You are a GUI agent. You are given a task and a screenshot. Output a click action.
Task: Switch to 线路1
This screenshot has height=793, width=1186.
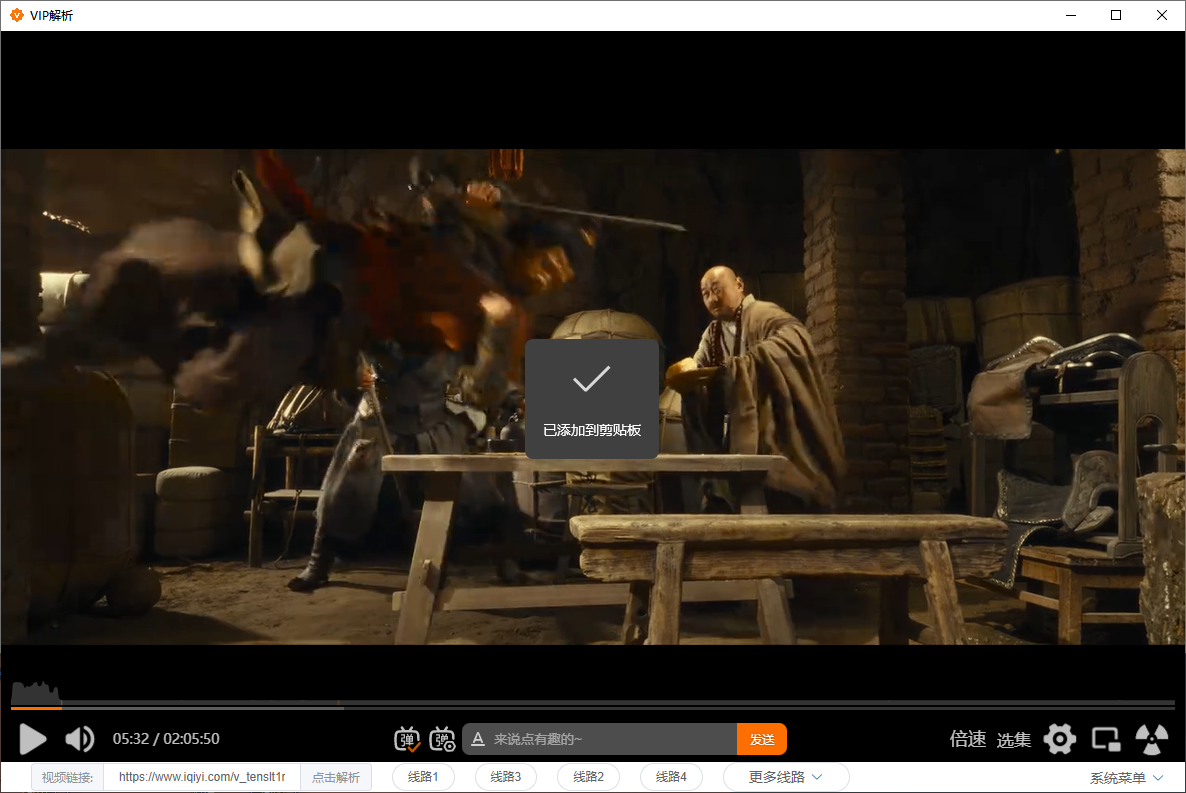click(x=423, y=777)
